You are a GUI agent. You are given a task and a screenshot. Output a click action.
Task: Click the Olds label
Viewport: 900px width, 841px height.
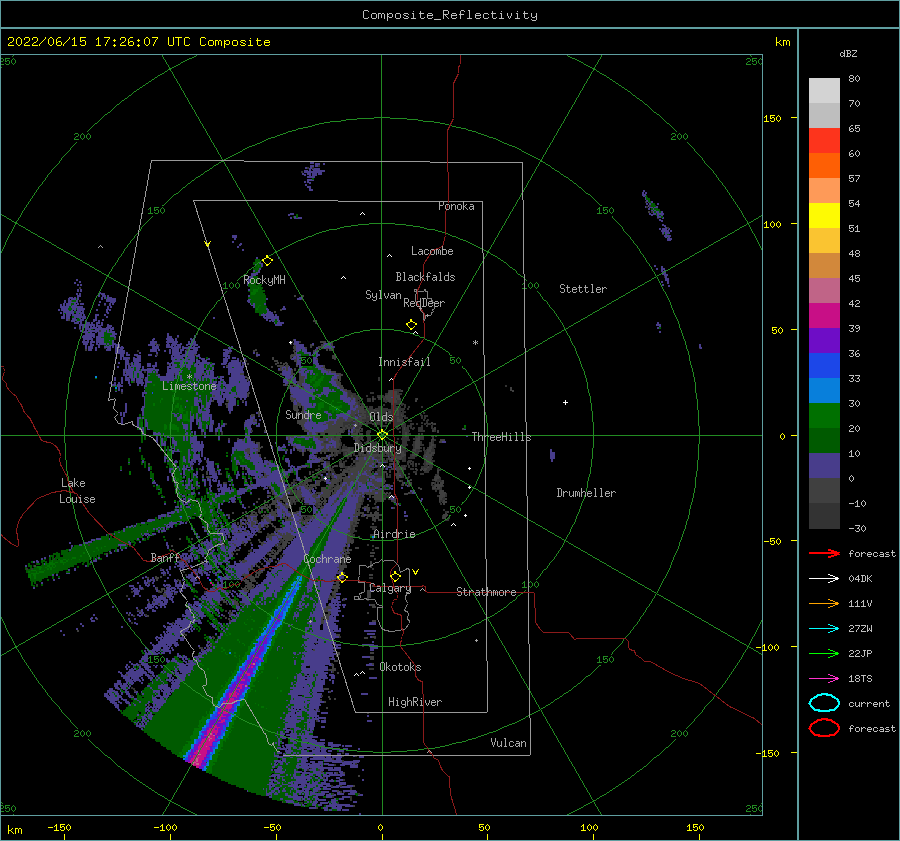(x=381, y=416)
